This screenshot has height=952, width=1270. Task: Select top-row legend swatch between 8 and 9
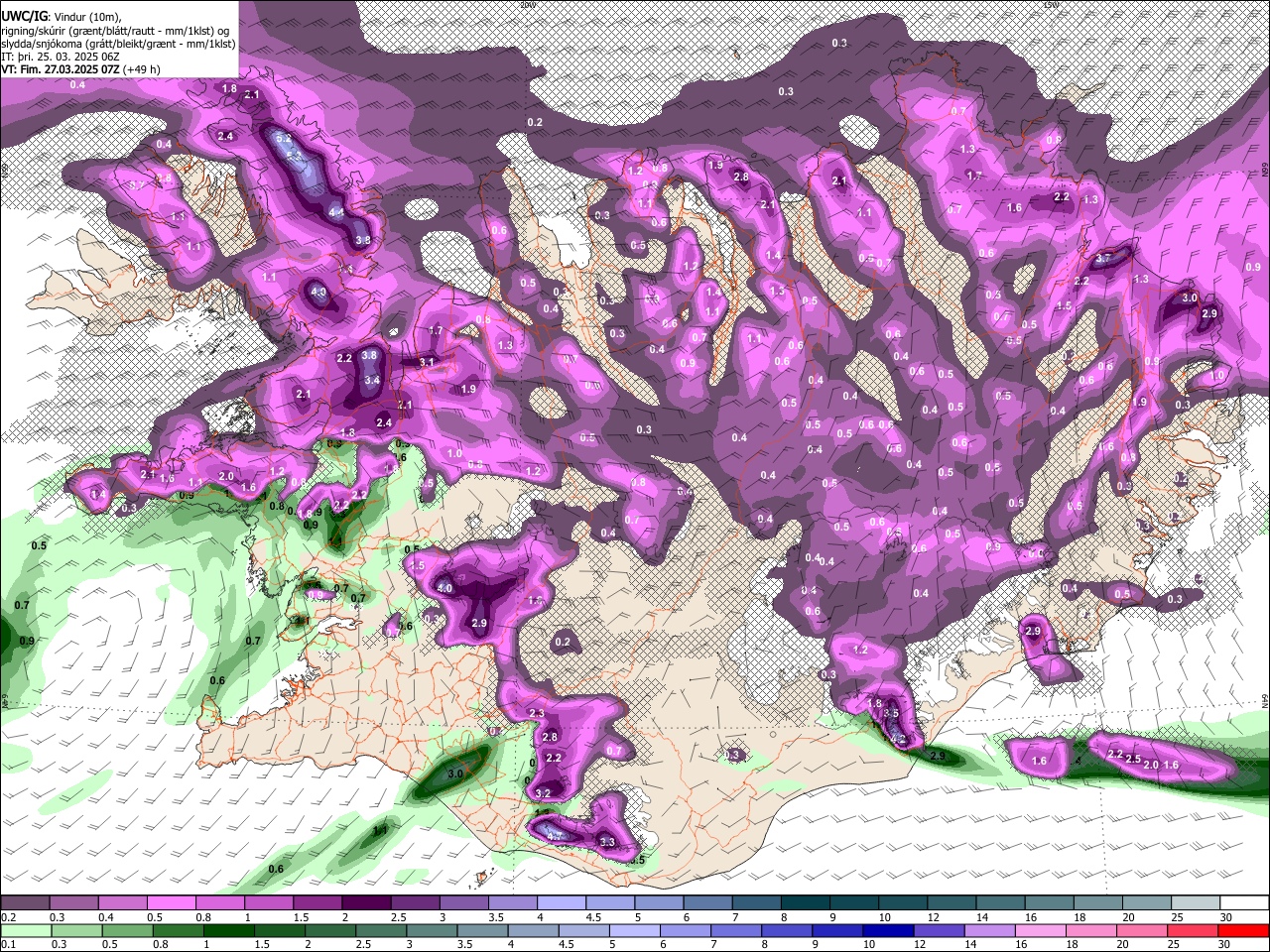point(806,903)
